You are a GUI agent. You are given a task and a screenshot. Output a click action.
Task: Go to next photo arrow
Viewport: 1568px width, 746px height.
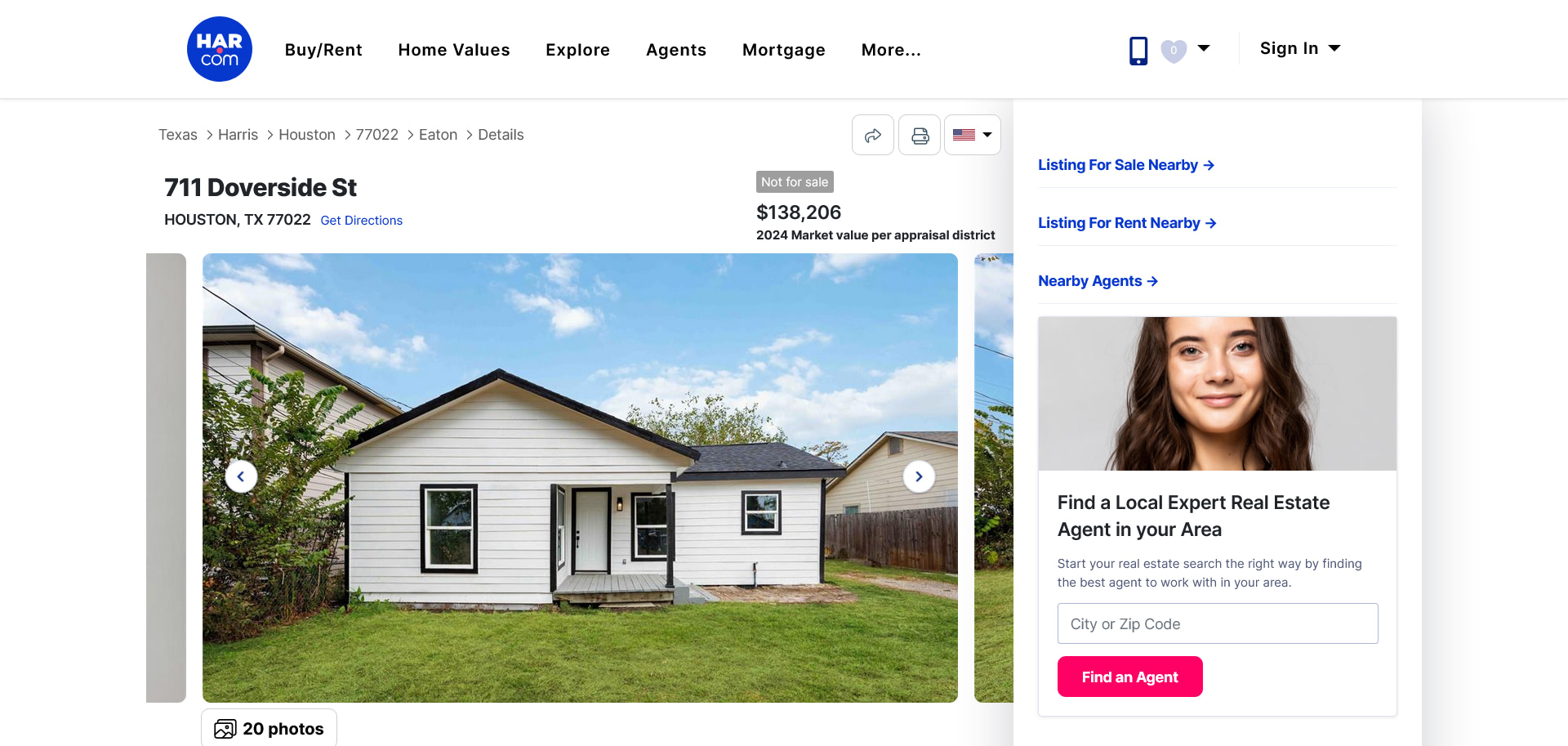tap(919, 476)
